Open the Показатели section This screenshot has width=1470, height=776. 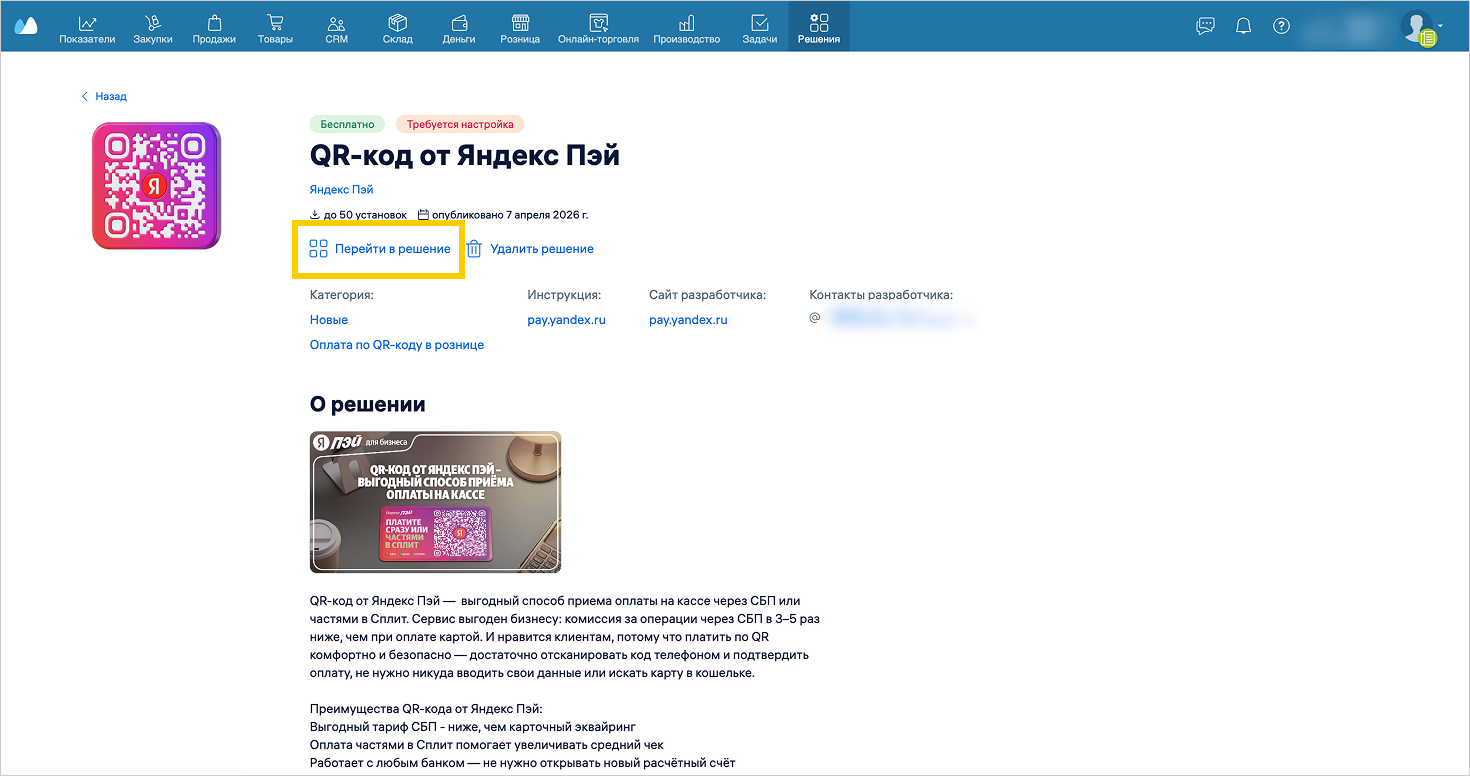pyautogui.click(x=87, y=27)
